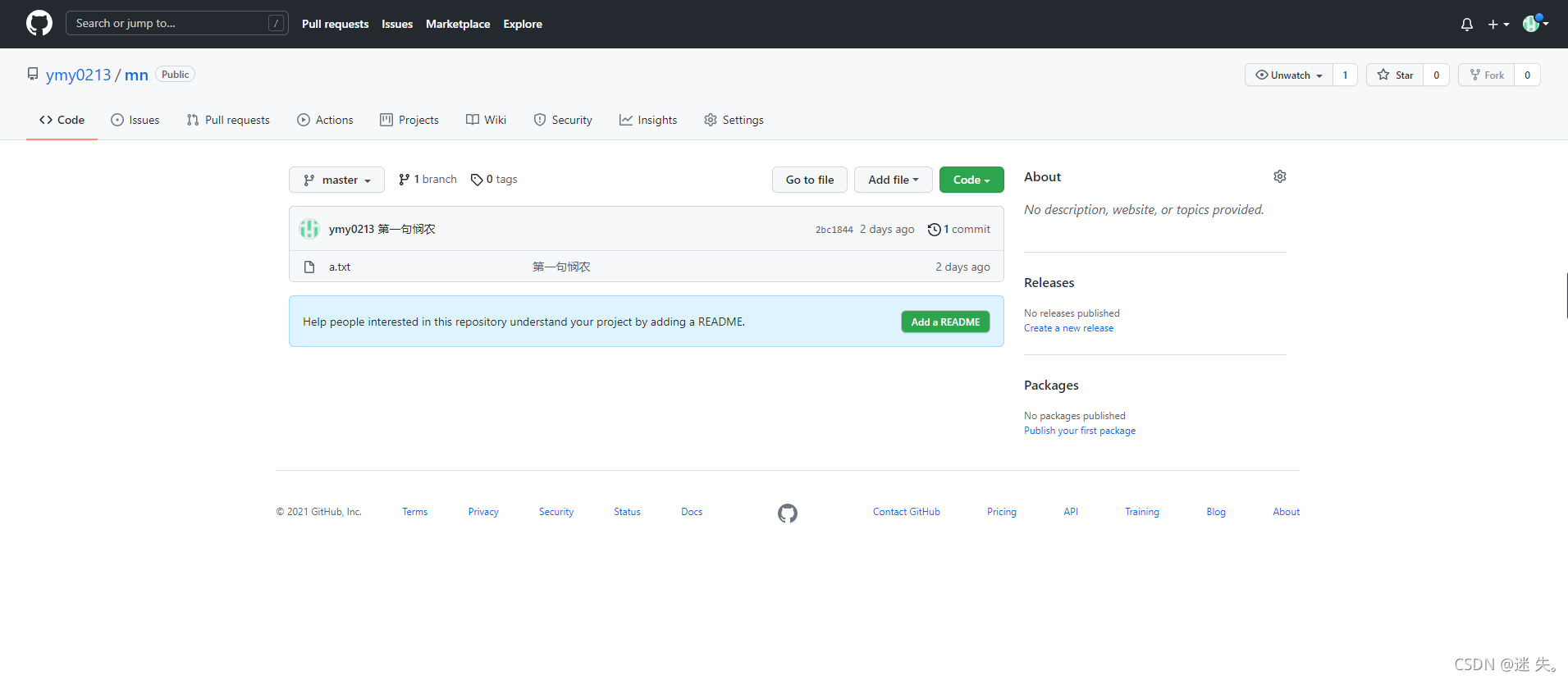Screen dimensions: 1568x680
Task: View the 0 tags link
Action: [x=494, y=179]
